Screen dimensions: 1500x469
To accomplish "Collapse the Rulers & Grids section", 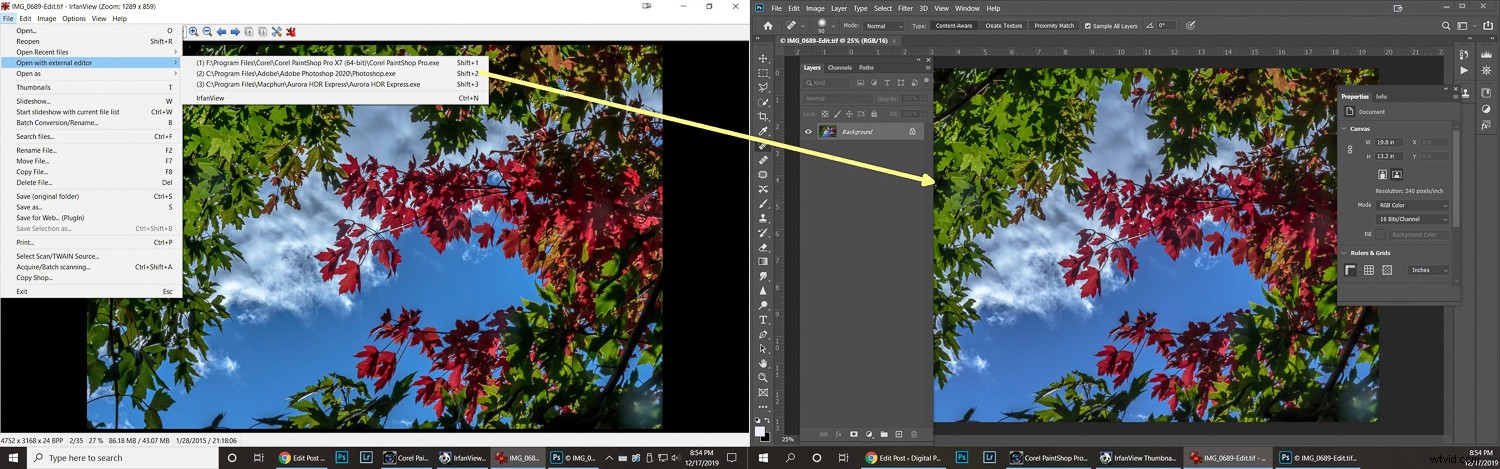I will click(x=1344, y=253).
